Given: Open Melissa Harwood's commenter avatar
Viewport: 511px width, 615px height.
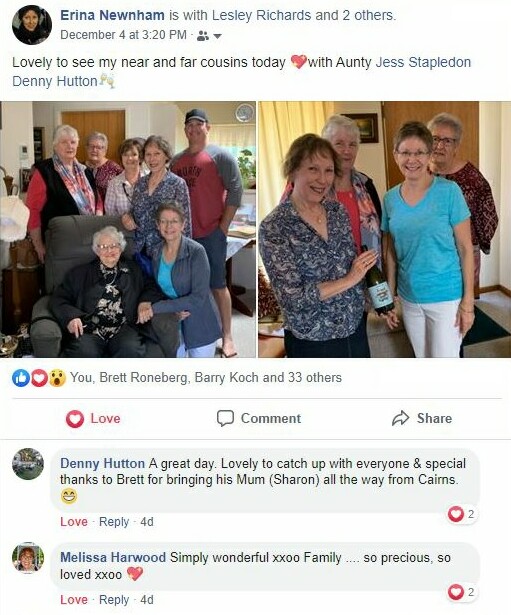Looking at the screenshot, I should tap(28, 558).
